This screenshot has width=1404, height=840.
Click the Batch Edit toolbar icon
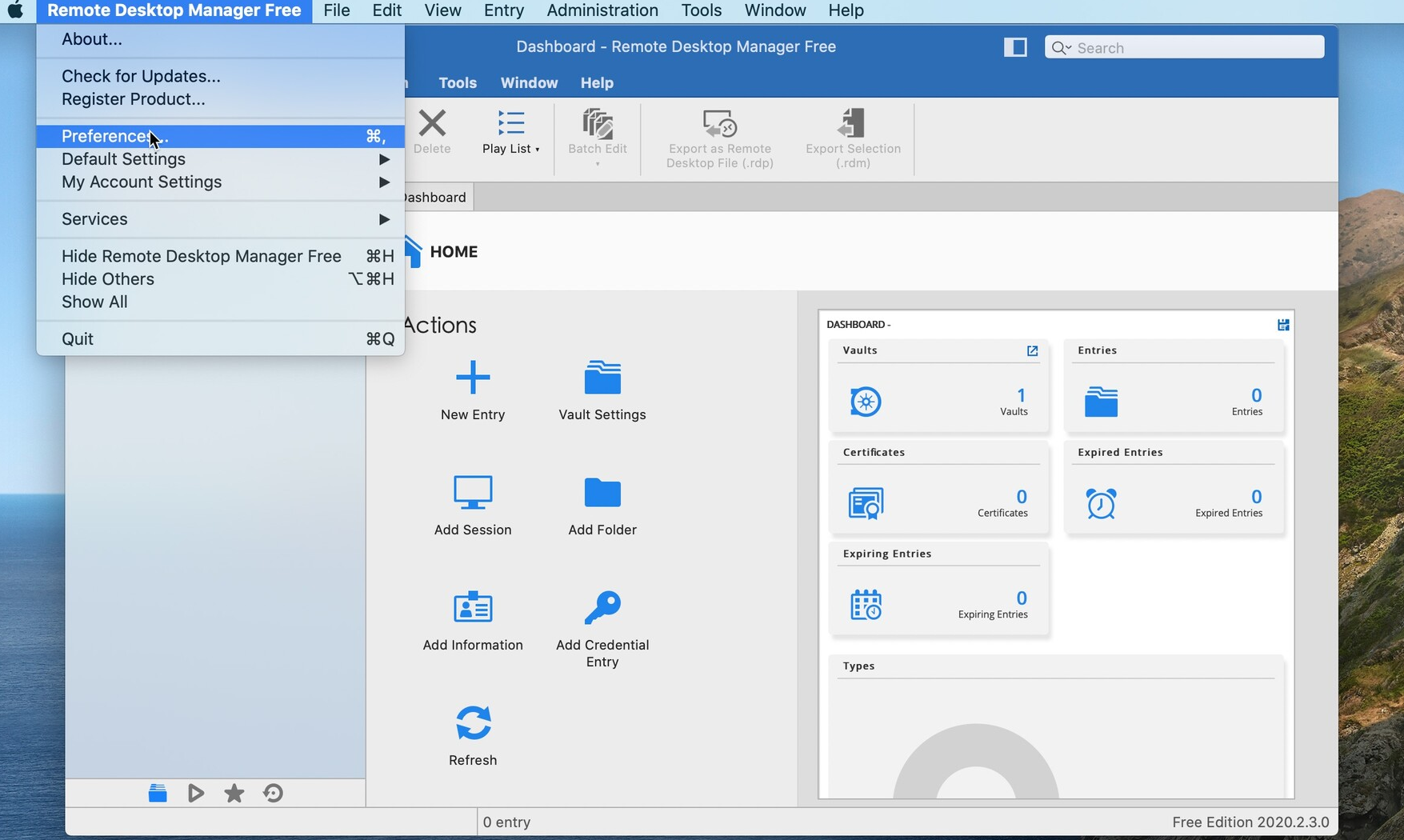point(598,124)
